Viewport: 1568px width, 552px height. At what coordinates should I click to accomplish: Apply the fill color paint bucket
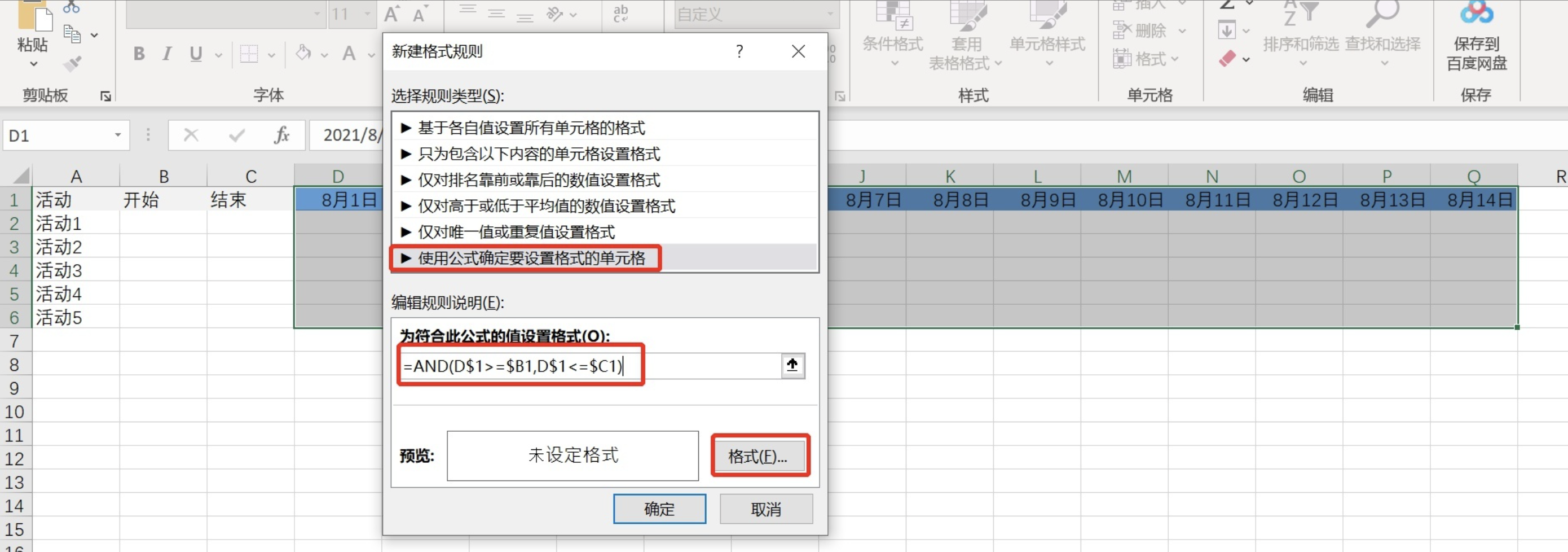click(x=303, y=54)
